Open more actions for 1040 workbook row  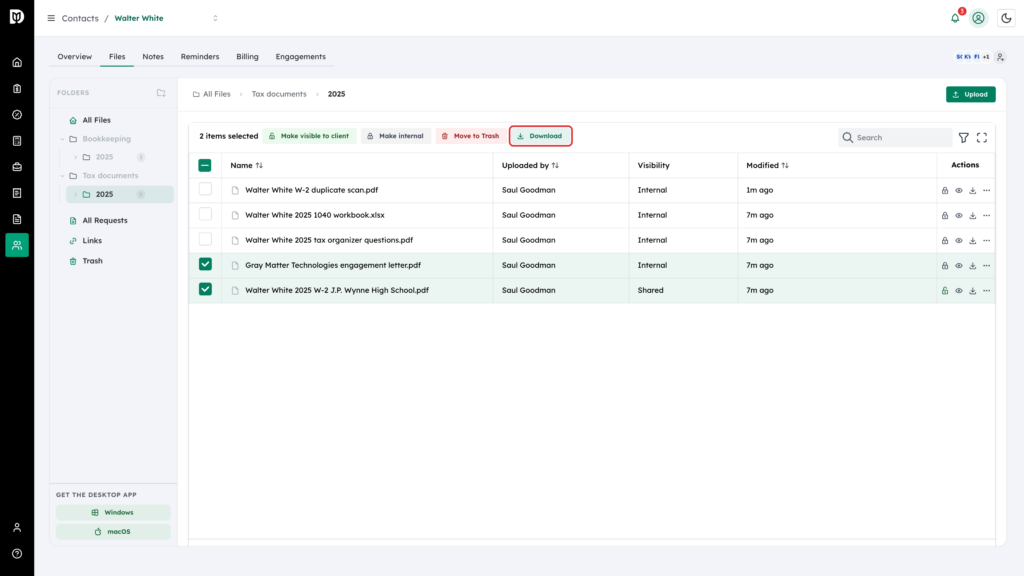pyautogui.click(x=987, y=216)
